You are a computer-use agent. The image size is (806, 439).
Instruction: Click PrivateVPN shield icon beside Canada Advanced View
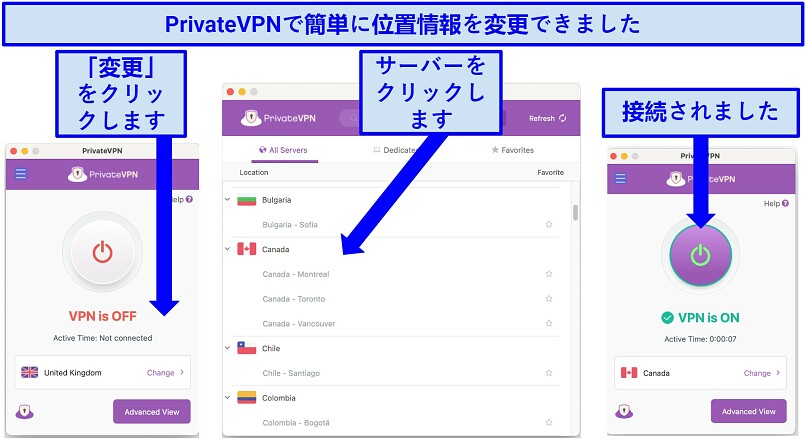[x=624, y=411]
